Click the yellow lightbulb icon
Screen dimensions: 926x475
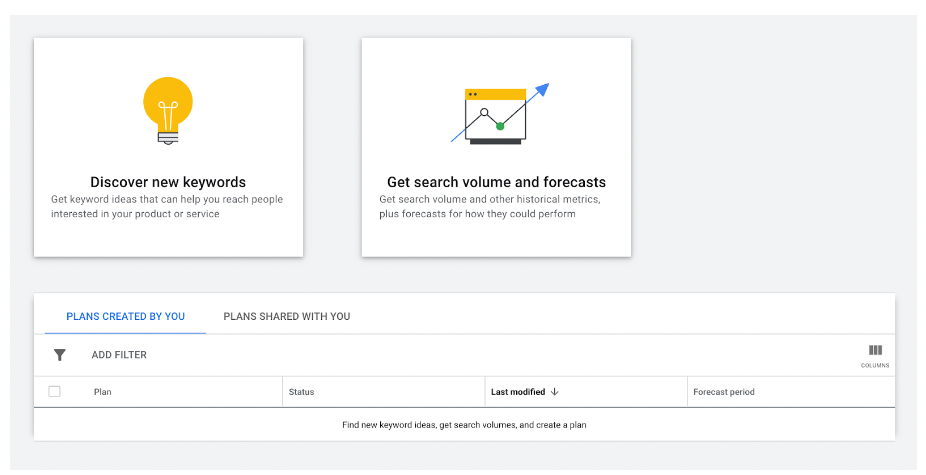pyautogui.click(x=168, y=110)
